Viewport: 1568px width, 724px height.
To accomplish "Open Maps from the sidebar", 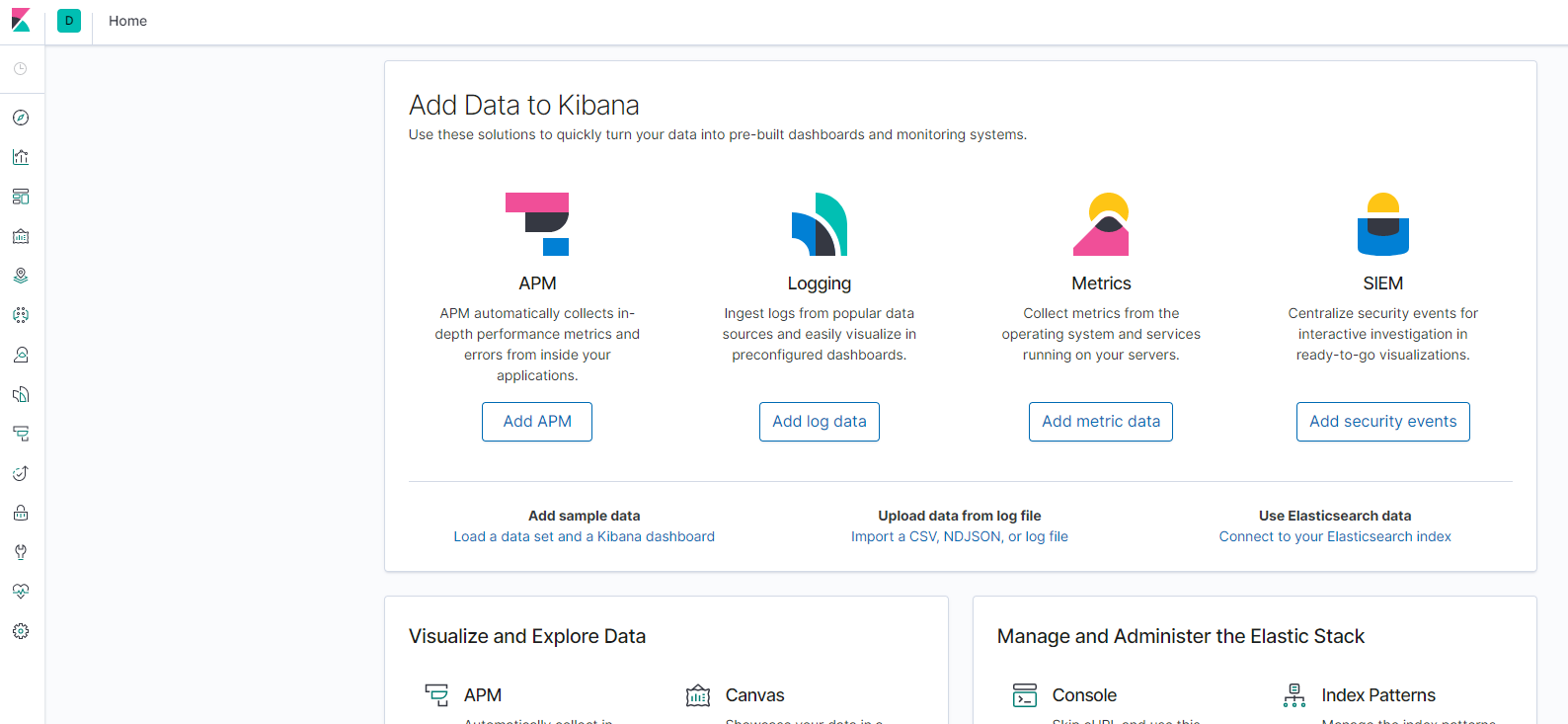I will pos(21,276).
